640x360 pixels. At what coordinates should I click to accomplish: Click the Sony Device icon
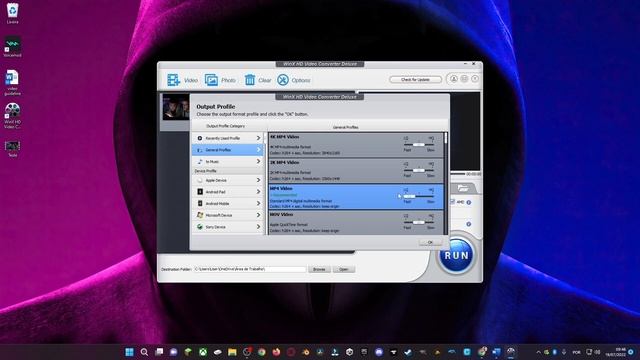coord(200,227)
